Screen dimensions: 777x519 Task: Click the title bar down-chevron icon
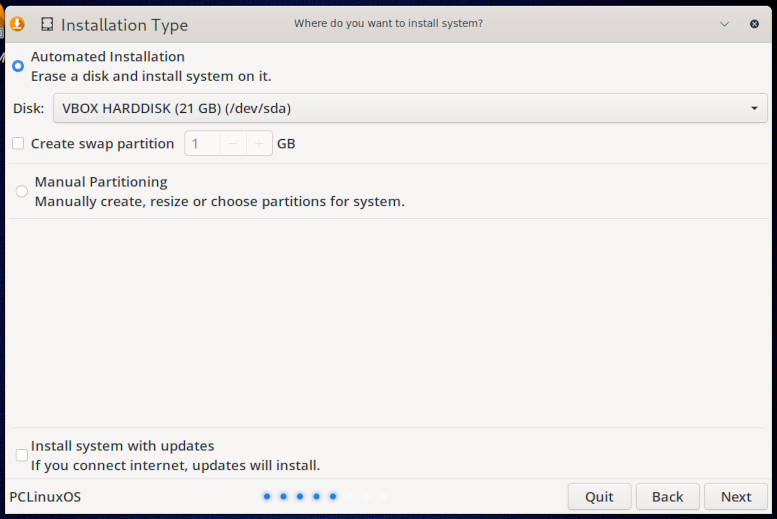click(724, 24)
